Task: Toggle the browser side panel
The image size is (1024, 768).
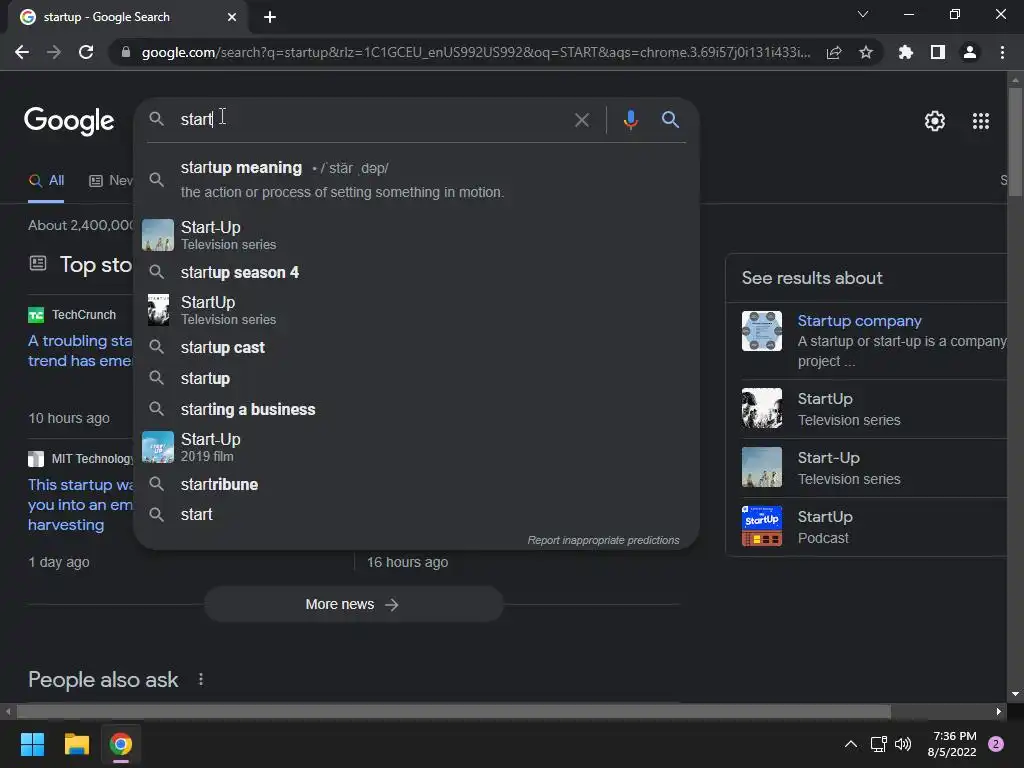Action: coord(938,52)
